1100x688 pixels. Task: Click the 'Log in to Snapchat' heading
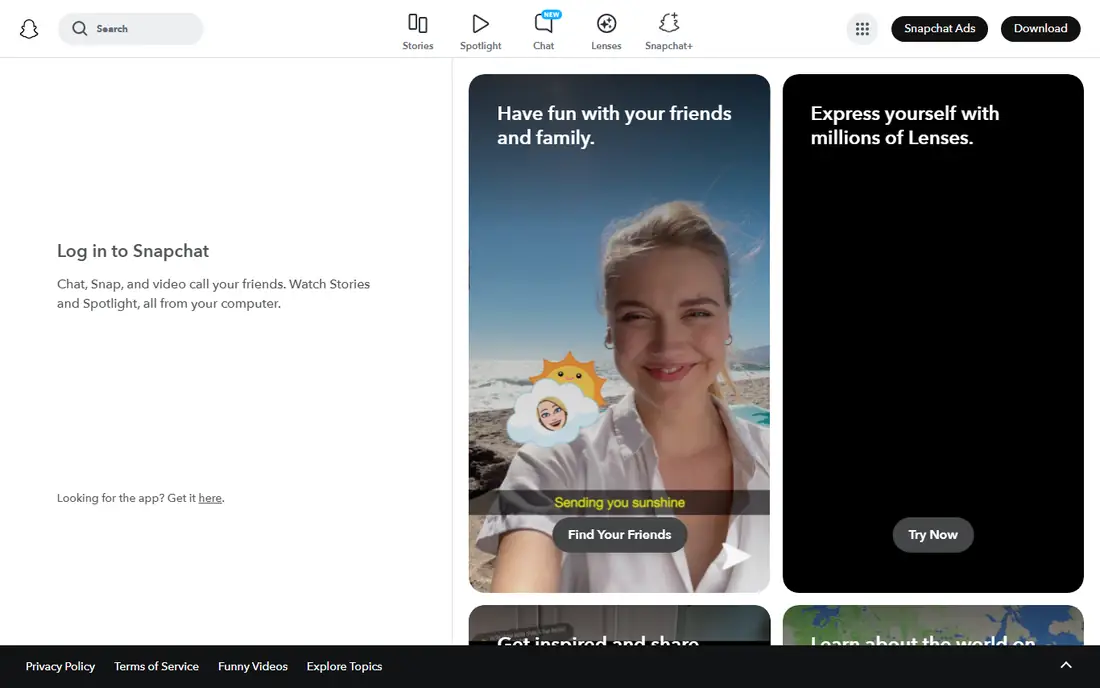tap(133, 251)
